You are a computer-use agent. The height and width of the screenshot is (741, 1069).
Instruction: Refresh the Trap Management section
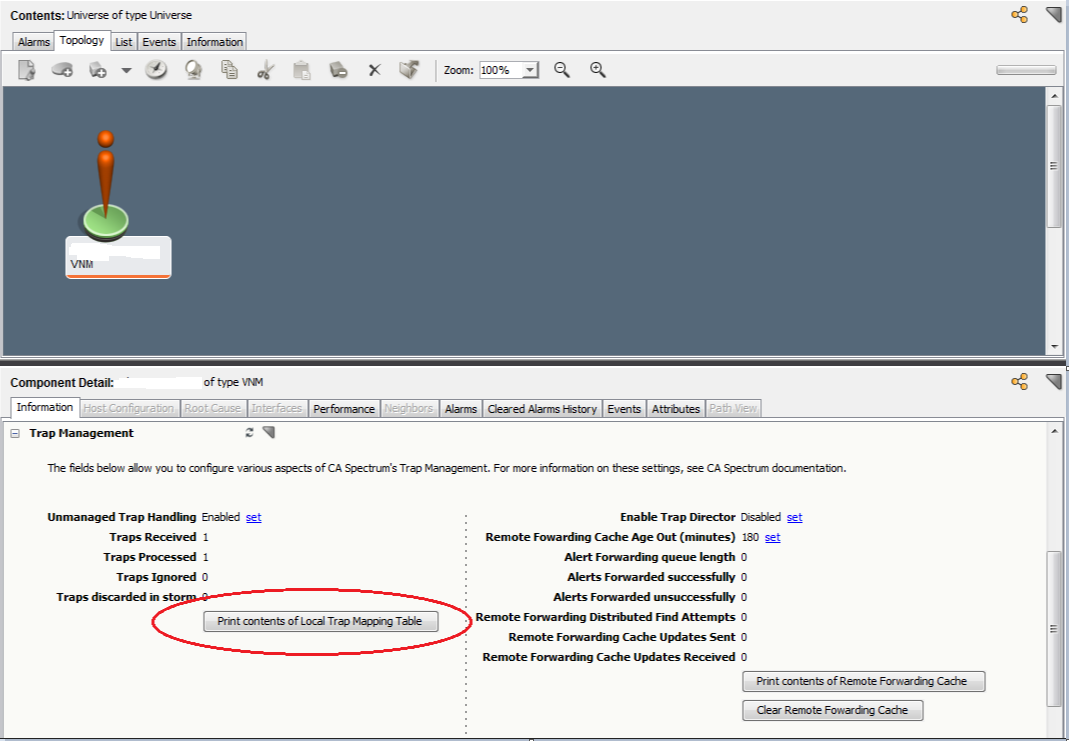[249, 433]
